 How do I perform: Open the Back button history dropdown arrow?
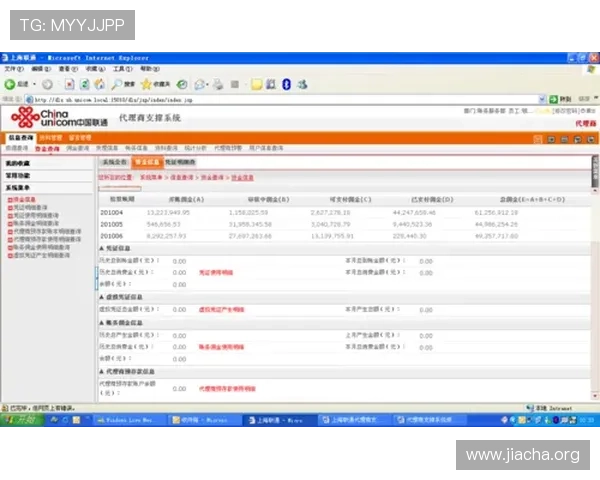[34, 84]
